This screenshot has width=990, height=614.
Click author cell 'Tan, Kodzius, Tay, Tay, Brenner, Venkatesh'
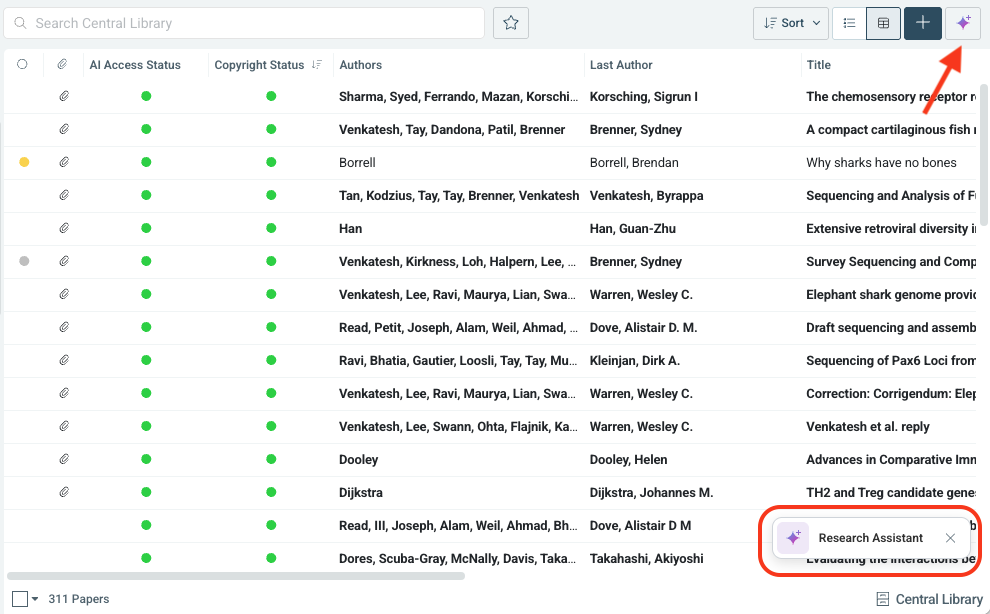coord(459,196)
